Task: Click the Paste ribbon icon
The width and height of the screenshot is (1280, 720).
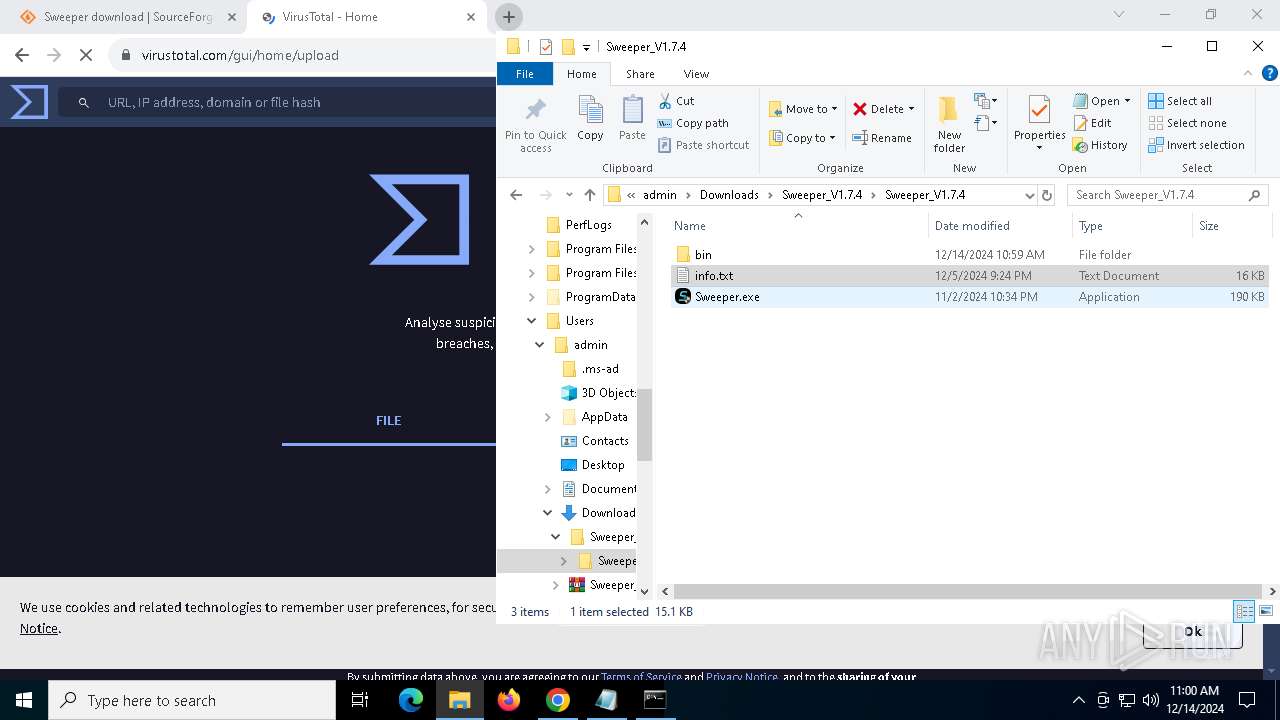Action: (x=632, y=110)
